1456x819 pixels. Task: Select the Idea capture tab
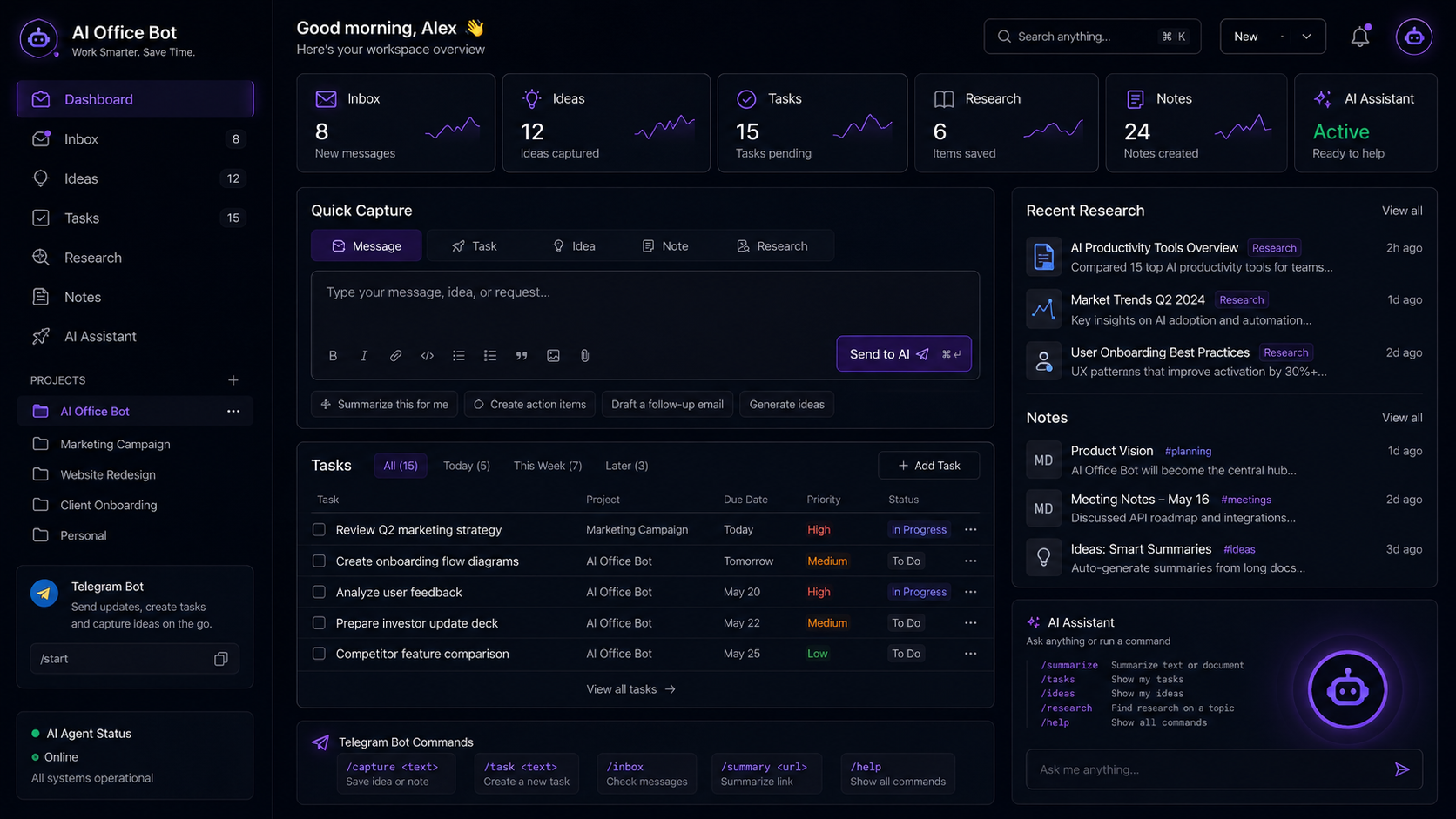(574, 246)
